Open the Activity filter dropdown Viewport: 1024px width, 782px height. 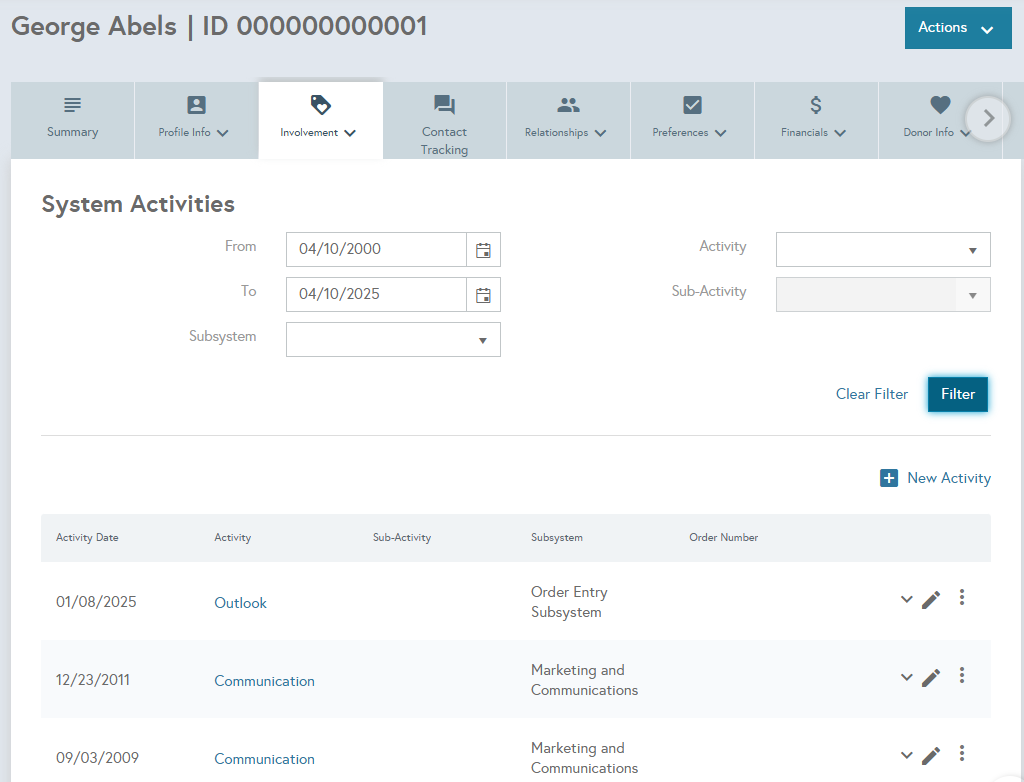point(883,250)
